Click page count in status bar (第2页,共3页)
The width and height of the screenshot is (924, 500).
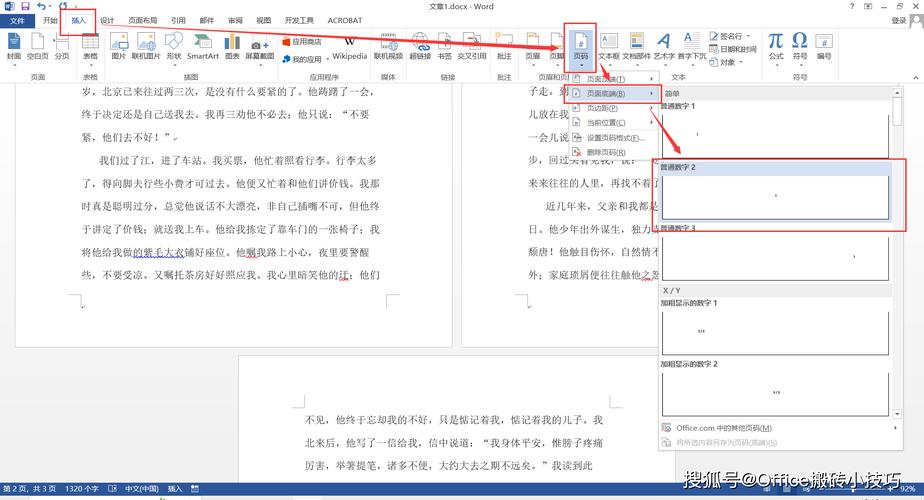coord(29,489)
